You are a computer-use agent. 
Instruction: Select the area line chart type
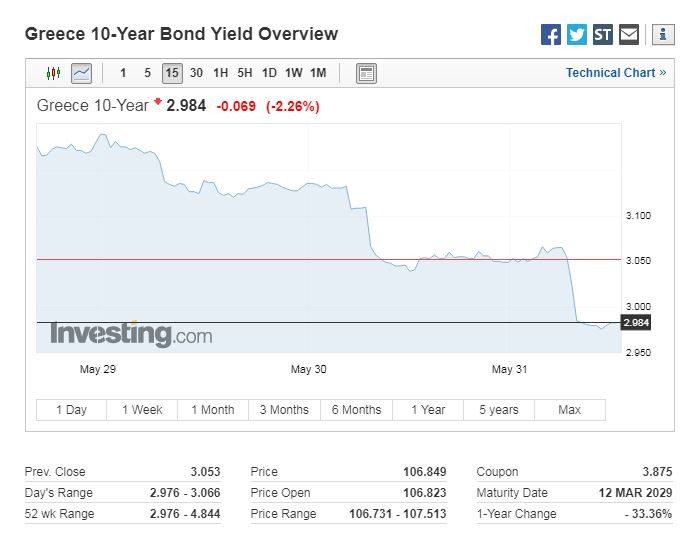coord(82,73)
